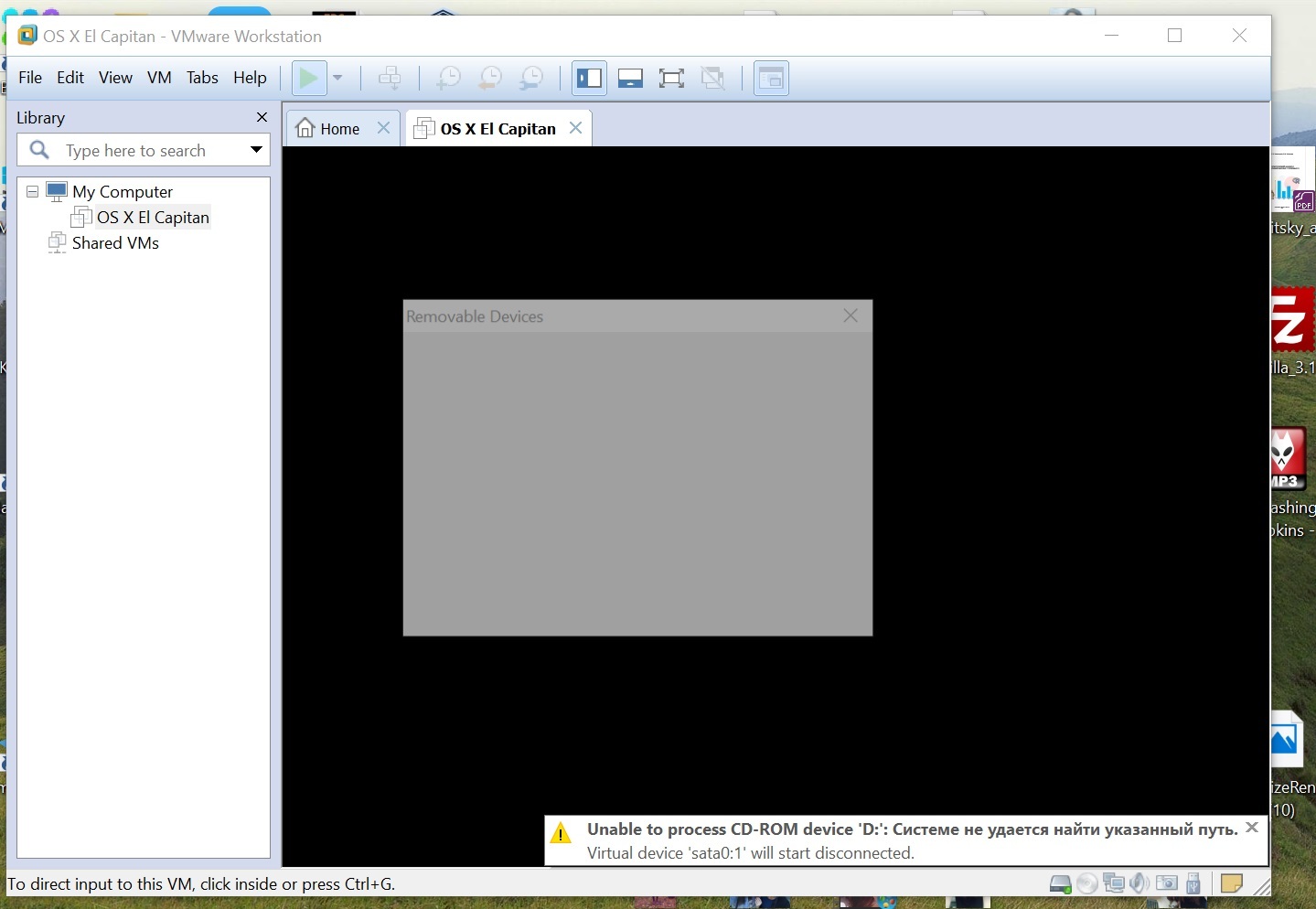The image size is (1316, 909).
Task: Close the OS X El Capitan tab
Action: tap(576, 128)
